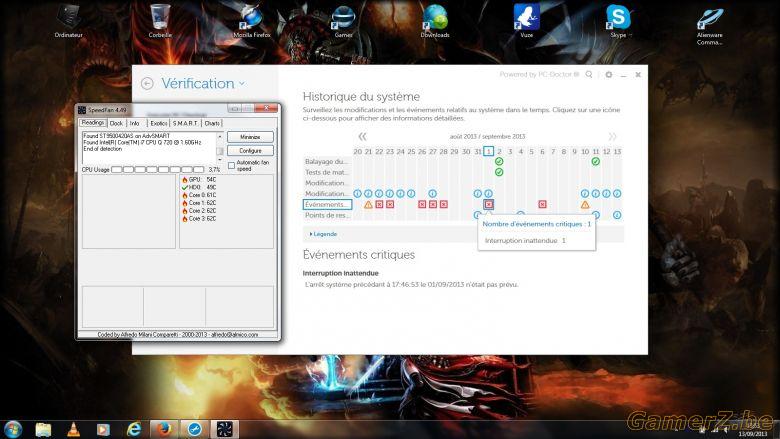Image resolution: width=780 pixels, height=439 pixels.
Task: Click the green check on day 11 of Balayage
Action: 595,162
